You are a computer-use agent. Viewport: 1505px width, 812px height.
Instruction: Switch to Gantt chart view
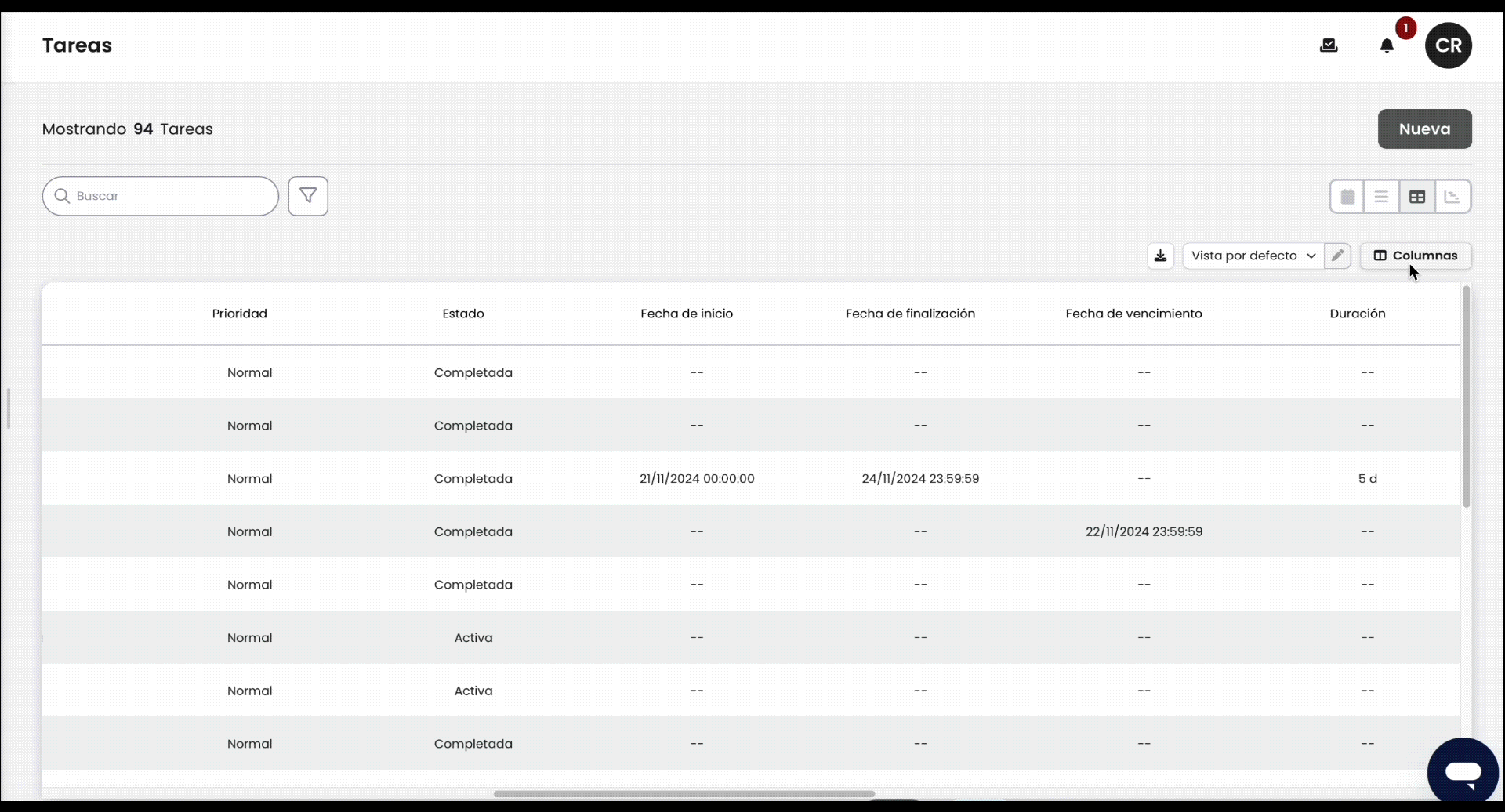tap(1452, 197)
